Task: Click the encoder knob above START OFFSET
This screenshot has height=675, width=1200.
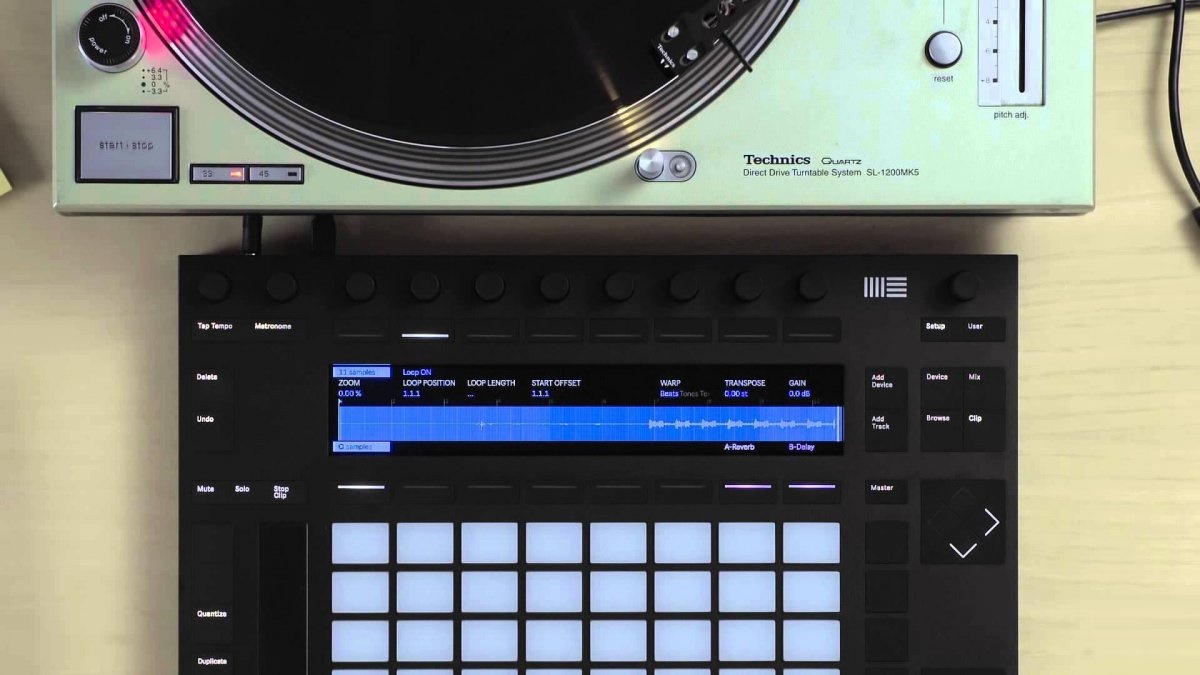Action: [554, 287]
